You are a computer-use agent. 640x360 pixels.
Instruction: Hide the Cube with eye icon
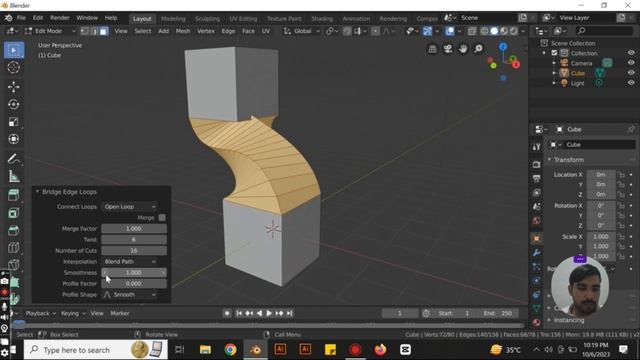coord(631,73)
